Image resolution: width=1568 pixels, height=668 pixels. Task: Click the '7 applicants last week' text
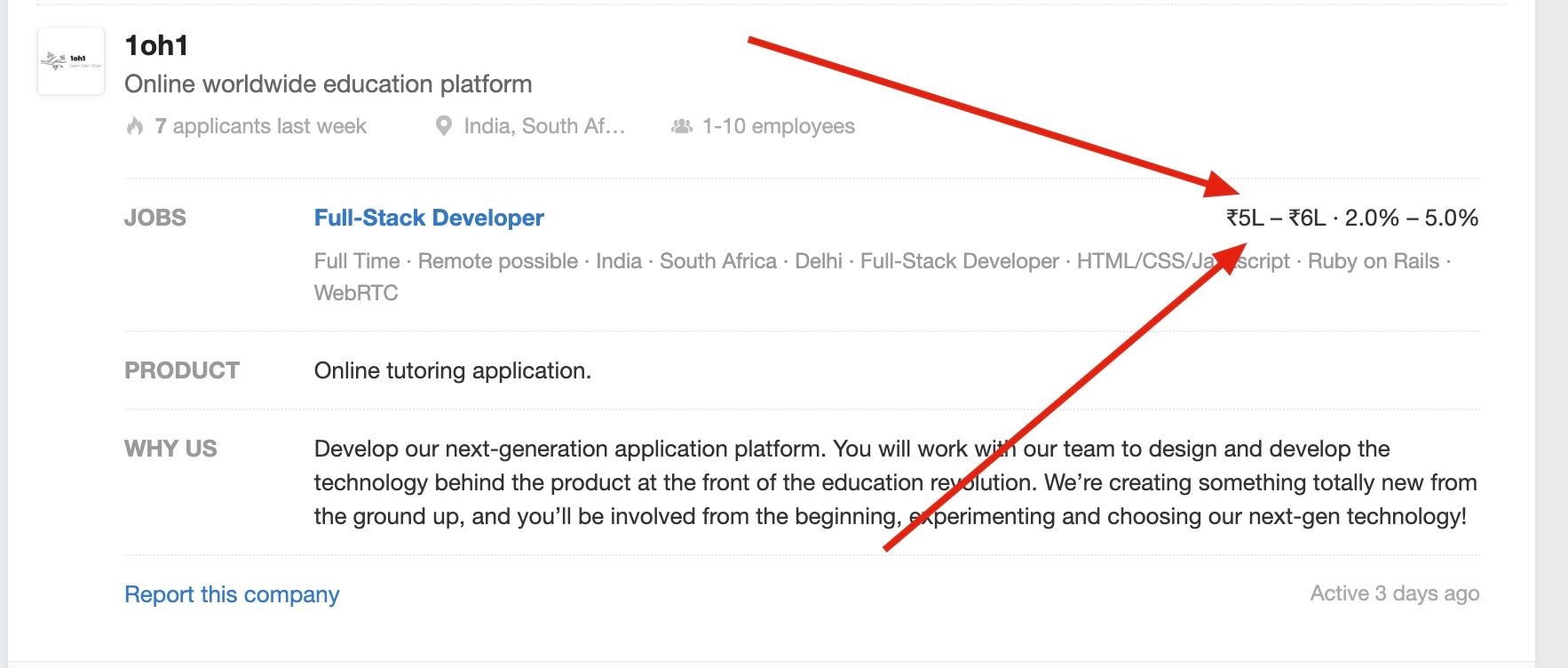[260, 126]
